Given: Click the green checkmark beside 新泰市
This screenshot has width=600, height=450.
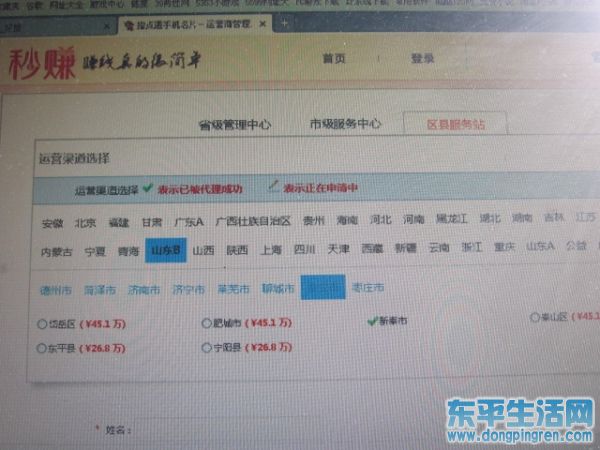Looking at the screenshot, I should (x=372, y=320).
